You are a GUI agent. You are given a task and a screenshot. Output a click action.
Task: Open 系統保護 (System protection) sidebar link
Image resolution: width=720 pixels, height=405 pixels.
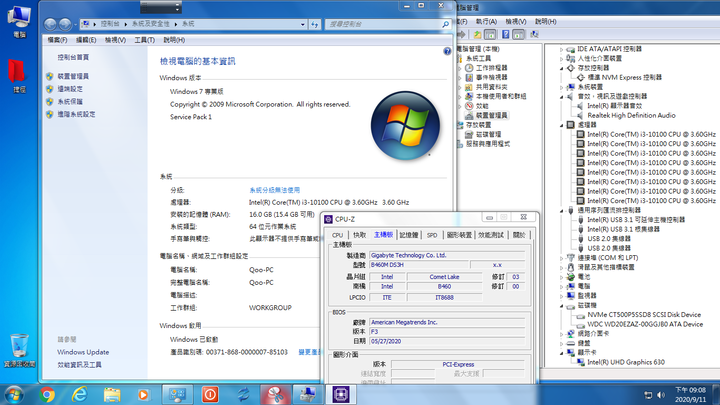[70, 101]
